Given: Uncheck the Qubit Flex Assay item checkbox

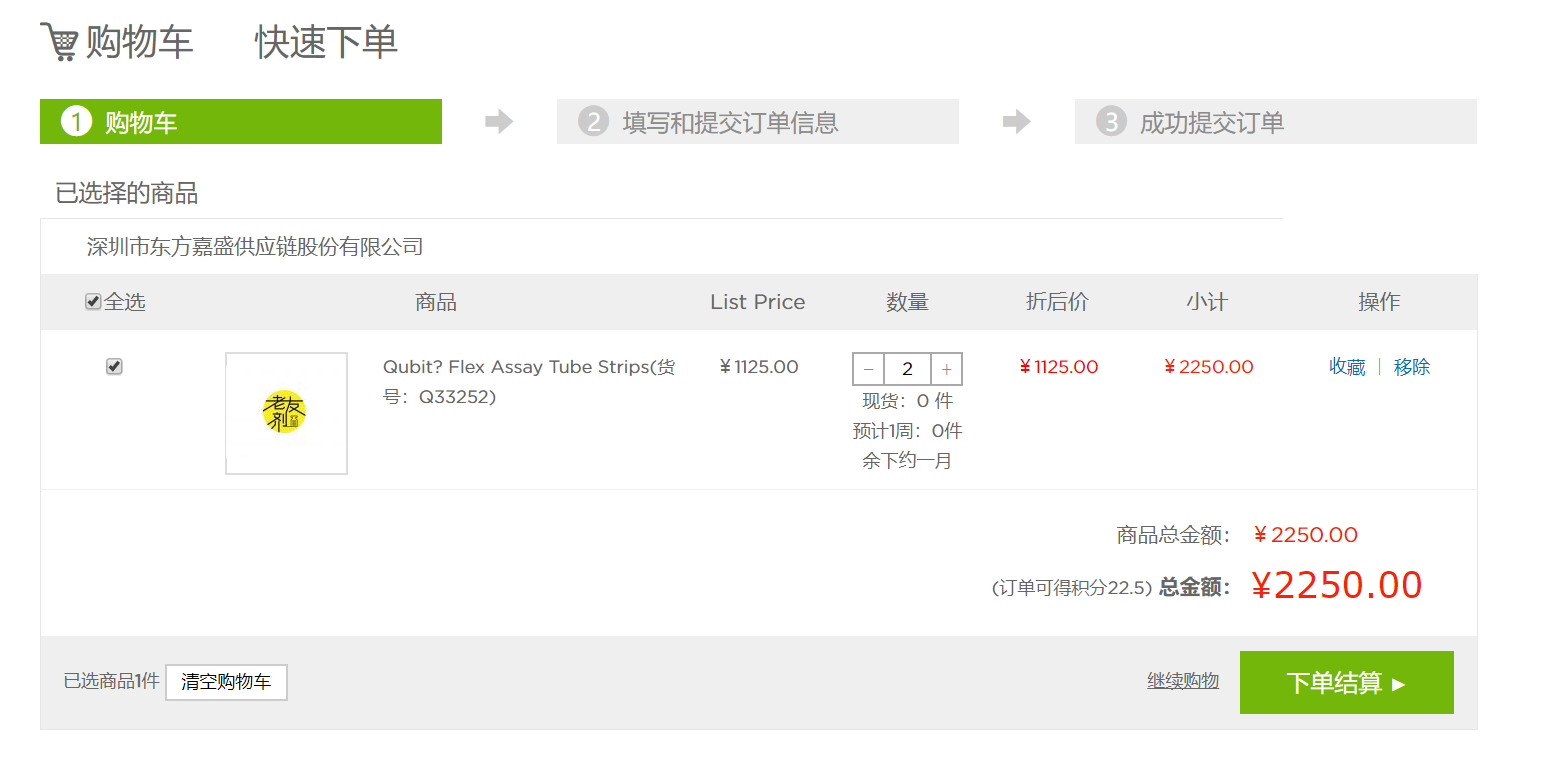Looking at the screenshot, I should [x=114, y=367].
